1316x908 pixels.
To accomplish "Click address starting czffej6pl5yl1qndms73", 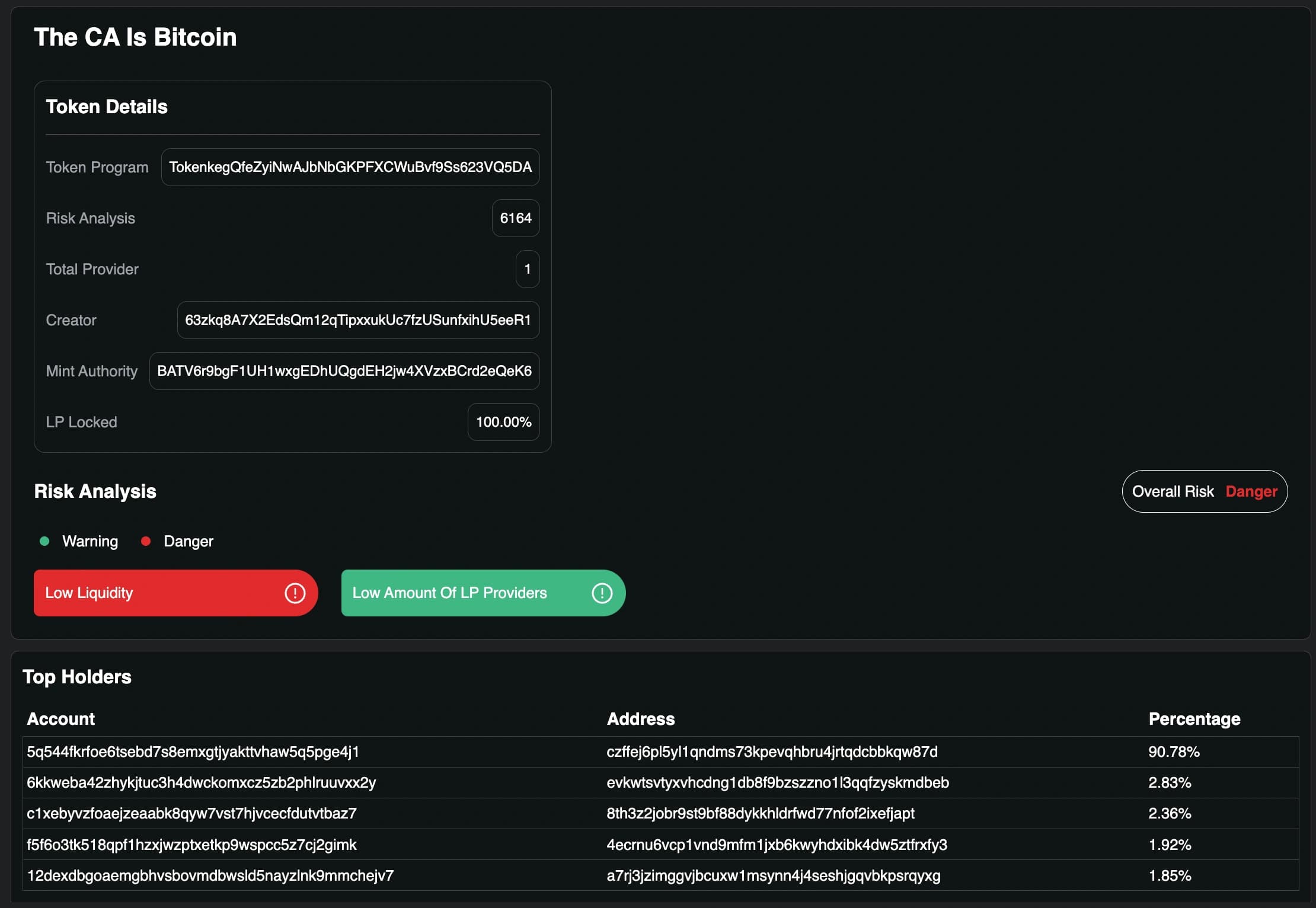I will pyautogui.click(x=772, y=752).
